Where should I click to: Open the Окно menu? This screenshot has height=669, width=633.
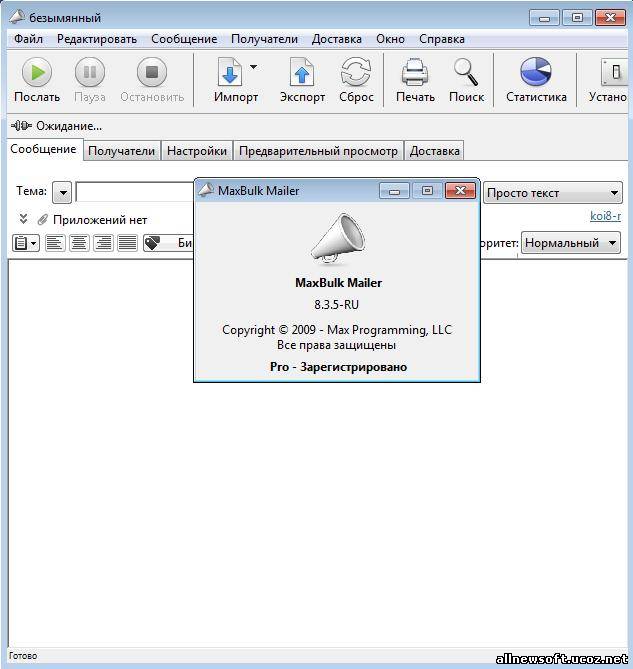point(390,39)
